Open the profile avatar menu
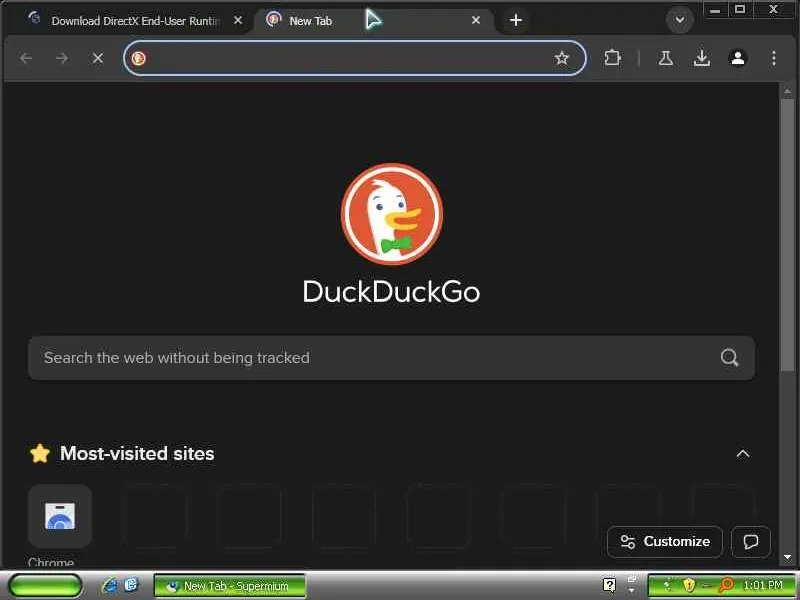 click(x=738, y=58)
